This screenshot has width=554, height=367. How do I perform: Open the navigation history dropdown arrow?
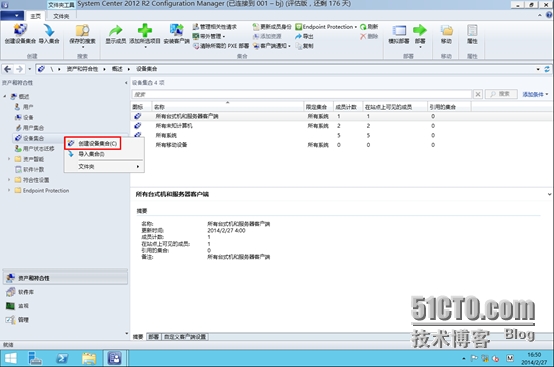(30, 69)
